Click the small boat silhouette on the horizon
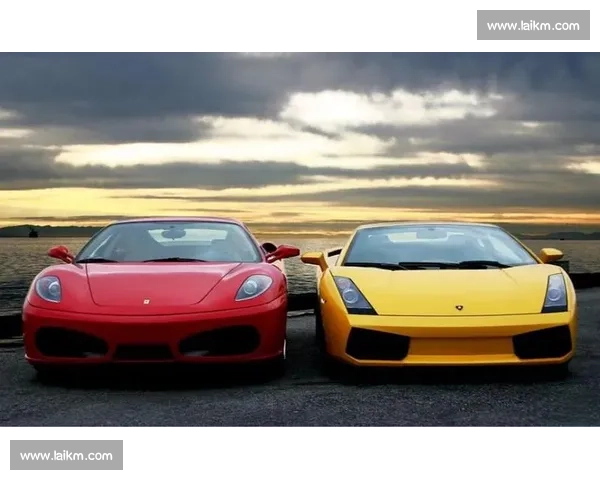 click(x=32, y=233)
